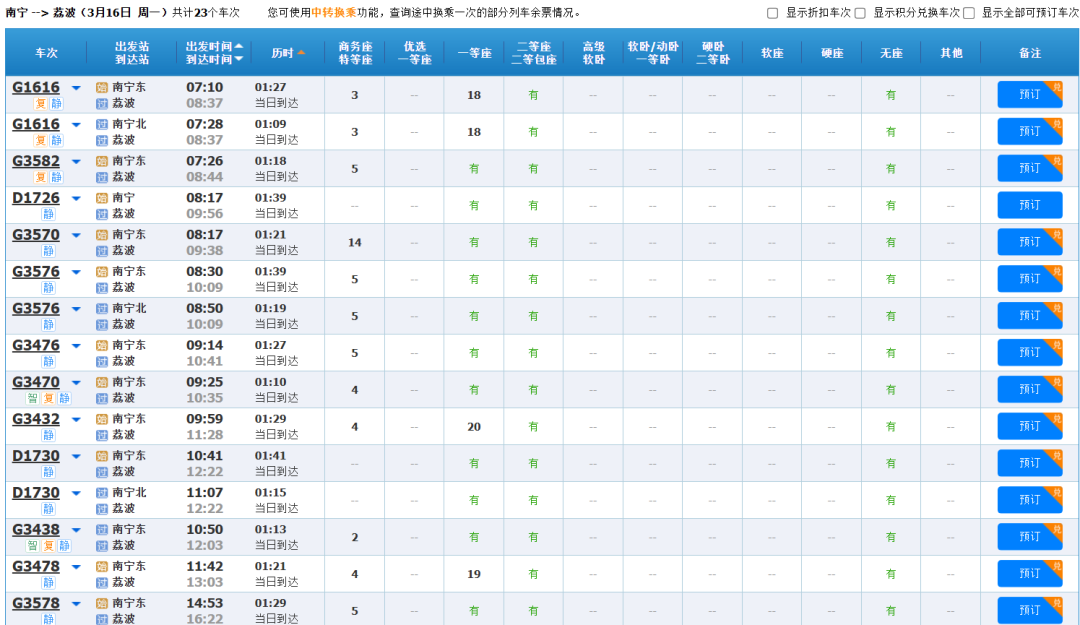
Task: Click the 静 badge under train D1726
Action: coord(48,214)
